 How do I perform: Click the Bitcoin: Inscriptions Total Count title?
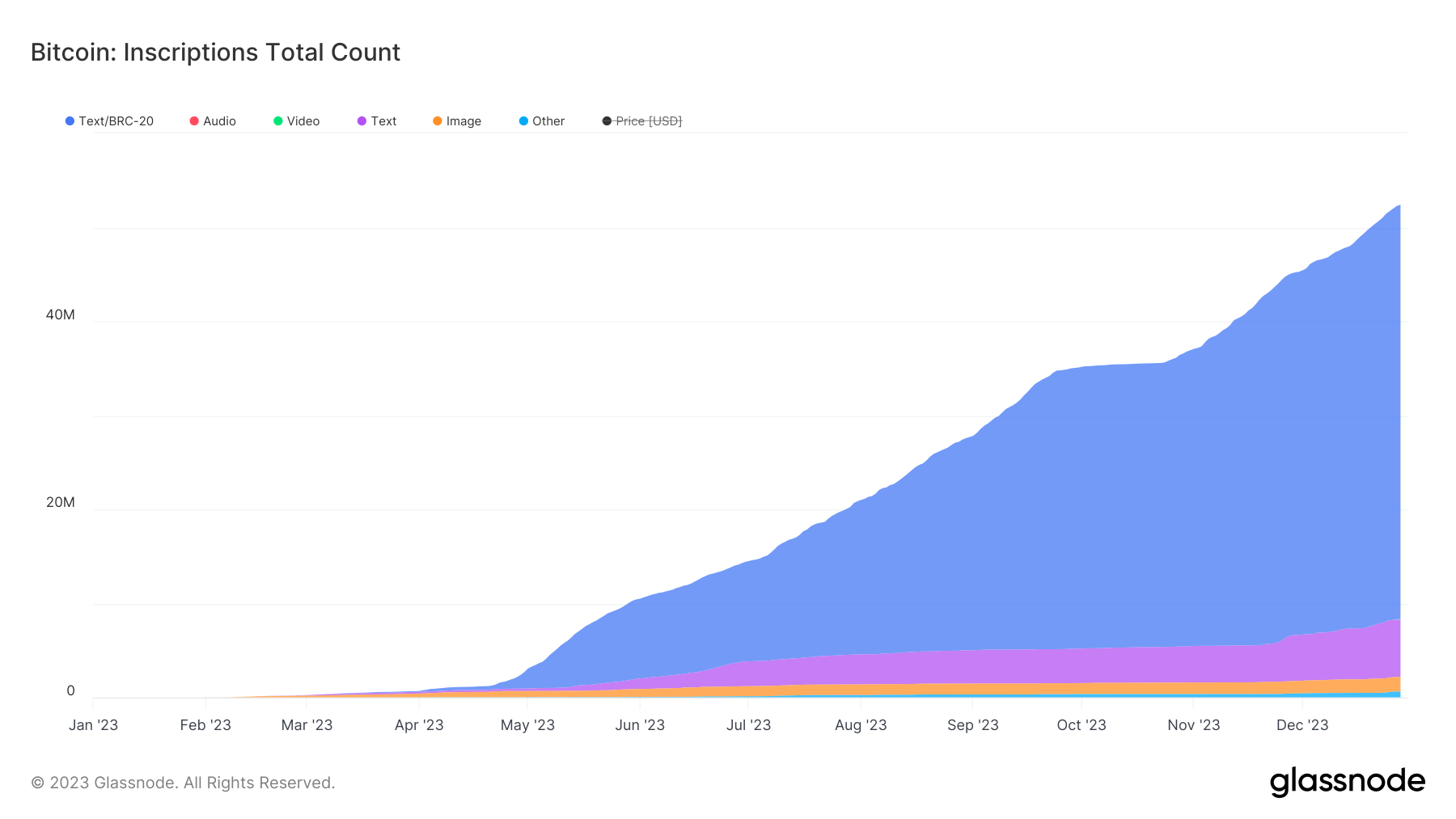point(215,53)
